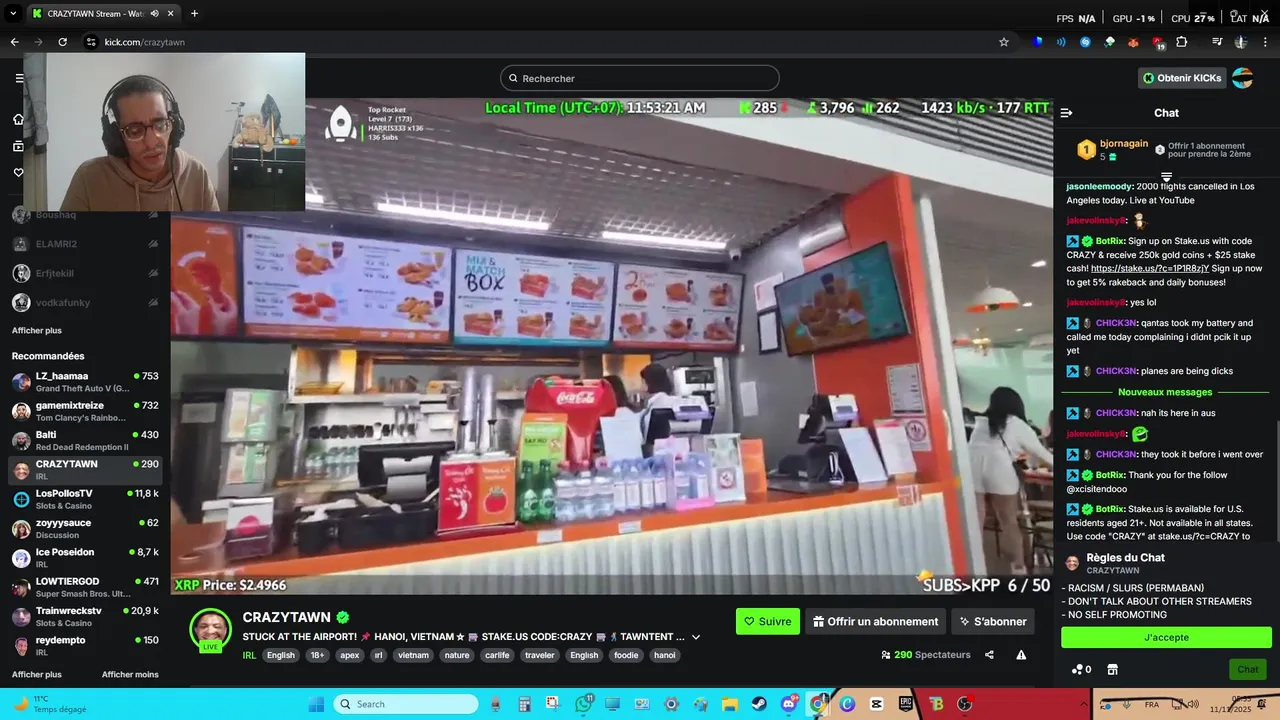The height and width of the screenshot is (720, 1280).
Task: Open the shop icon below chat
Action: [1112, 669]
